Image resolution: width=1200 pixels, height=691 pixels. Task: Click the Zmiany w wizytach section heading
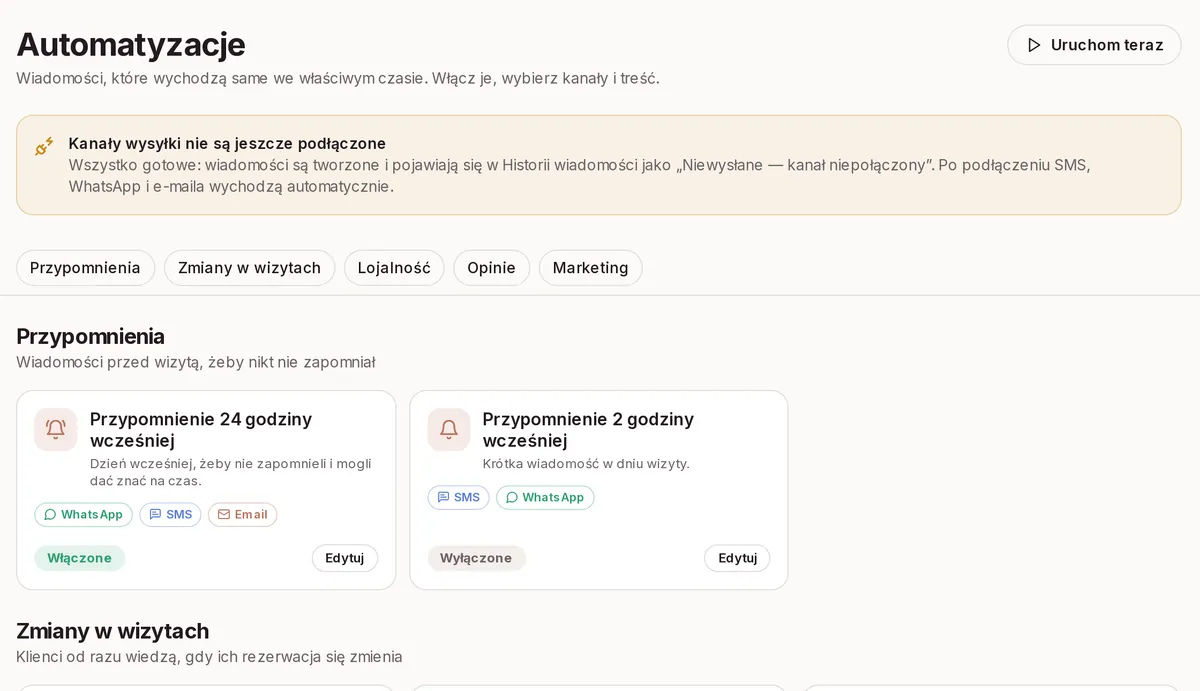[113, 631]
